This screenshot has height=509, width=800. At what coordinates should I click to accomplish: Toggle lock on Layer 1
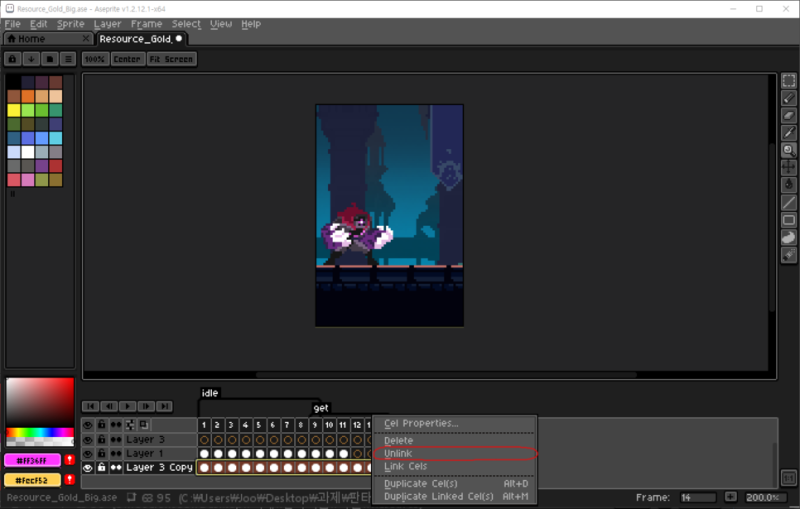coord(102,453)
